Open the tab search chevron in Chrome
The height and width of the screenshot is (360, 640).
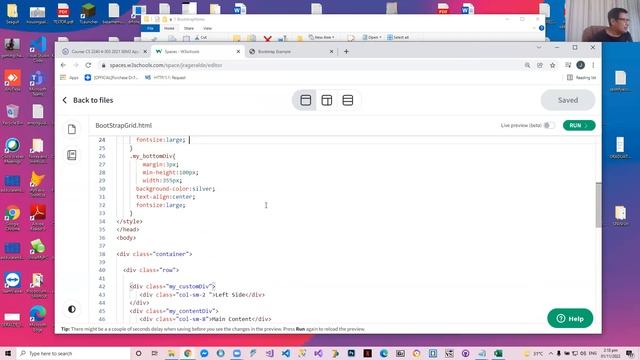click(x=539, y=47)
